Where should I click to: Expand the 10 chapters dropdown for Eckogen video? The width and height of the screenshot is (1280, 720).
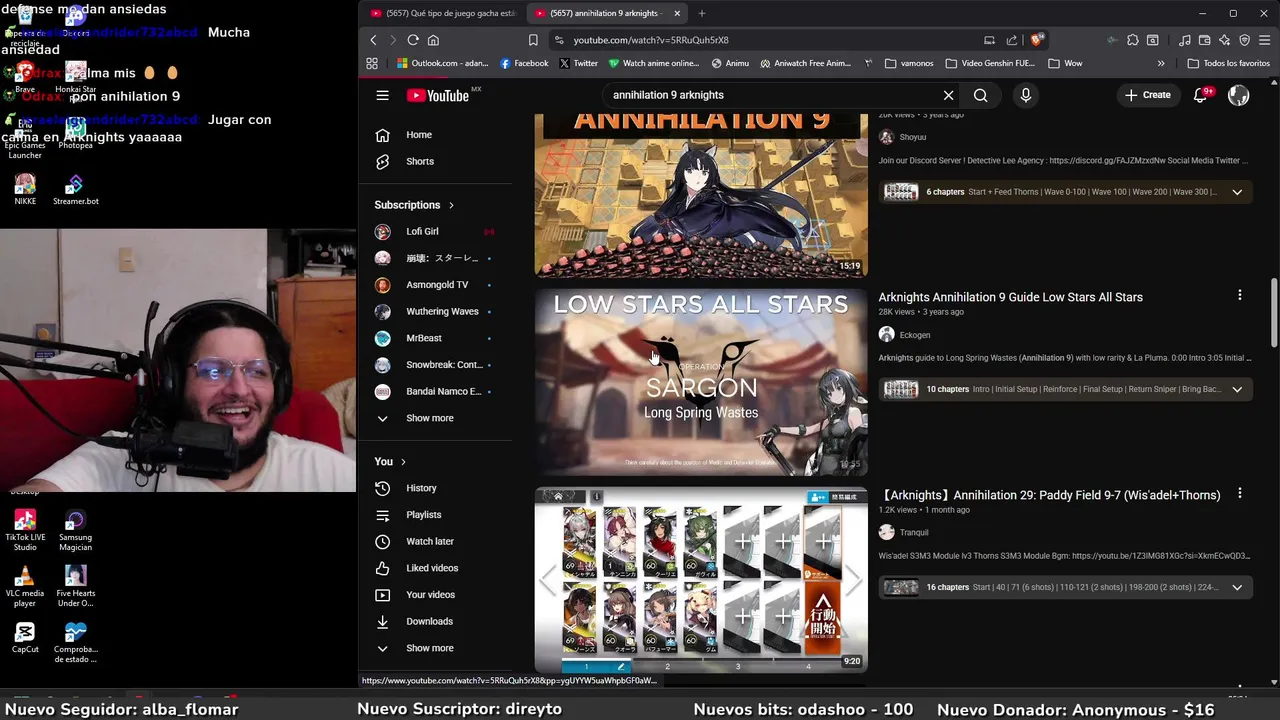pyautogui.click(x=1237, y=389)
